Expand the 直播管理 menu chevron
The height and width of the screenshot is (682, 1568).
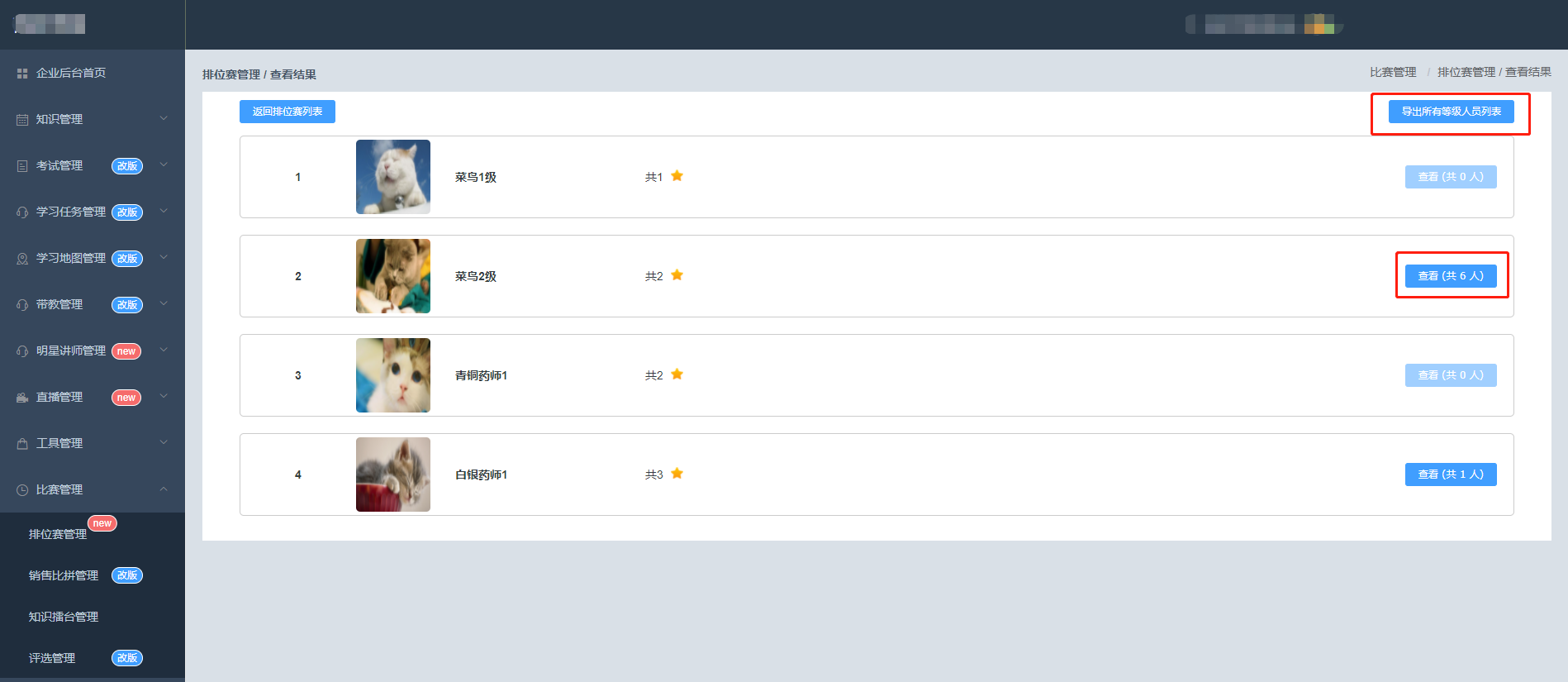[164, 396]
